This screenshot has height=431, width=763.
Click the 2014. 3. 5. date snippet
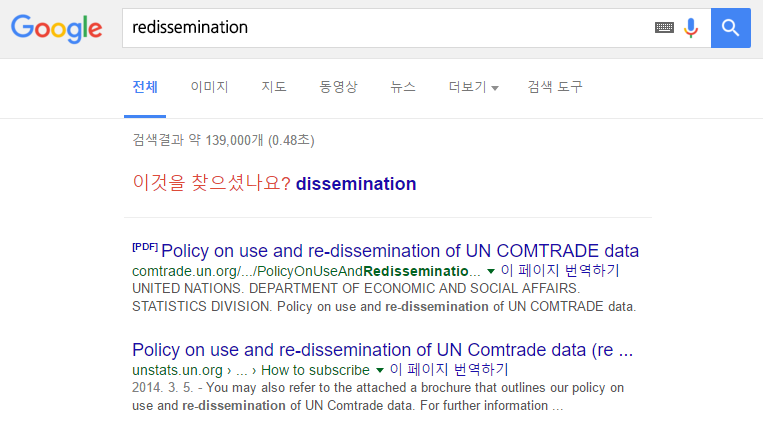point(163,388)
